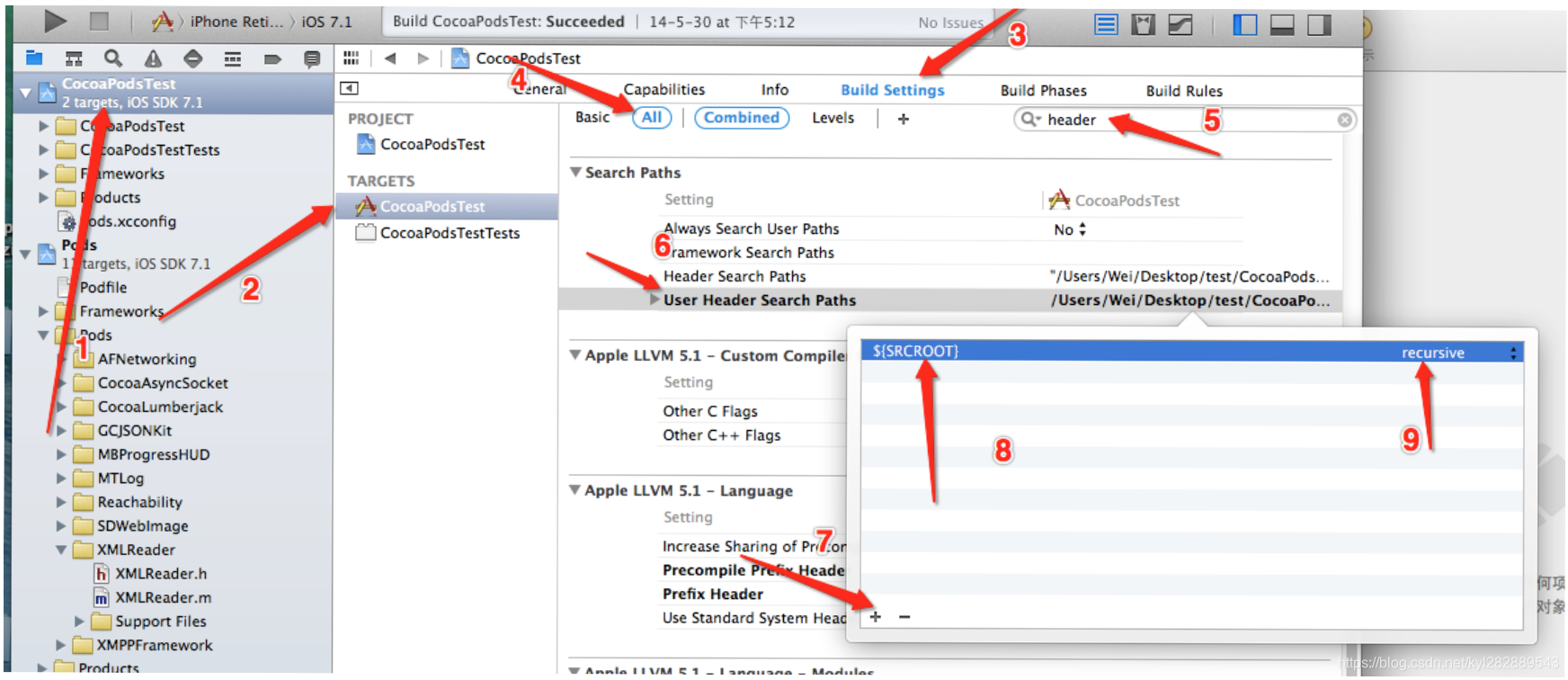Screen dimensions: 1568x680
Task: Collapse the CocoaPodsTest project root
Action: 25,93
